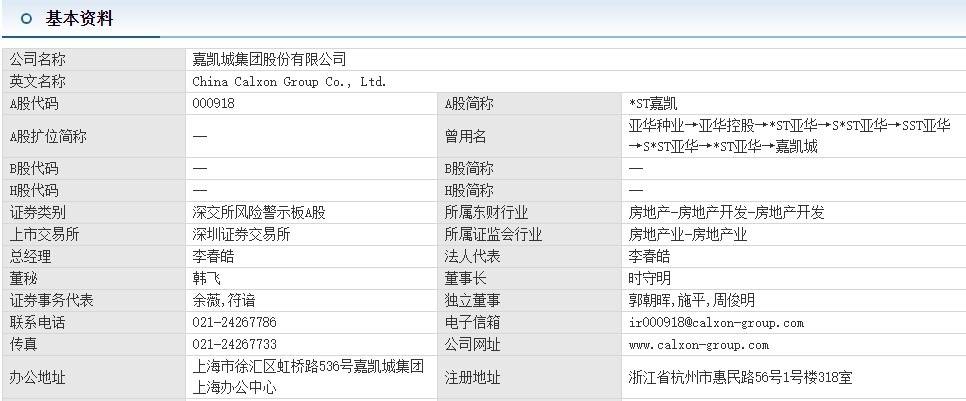Image resolution: width=966 pixels, height=401 pixels.
Task: Select fax number 021-24267733
Action: pyautogui.click(x=235, y=345)
